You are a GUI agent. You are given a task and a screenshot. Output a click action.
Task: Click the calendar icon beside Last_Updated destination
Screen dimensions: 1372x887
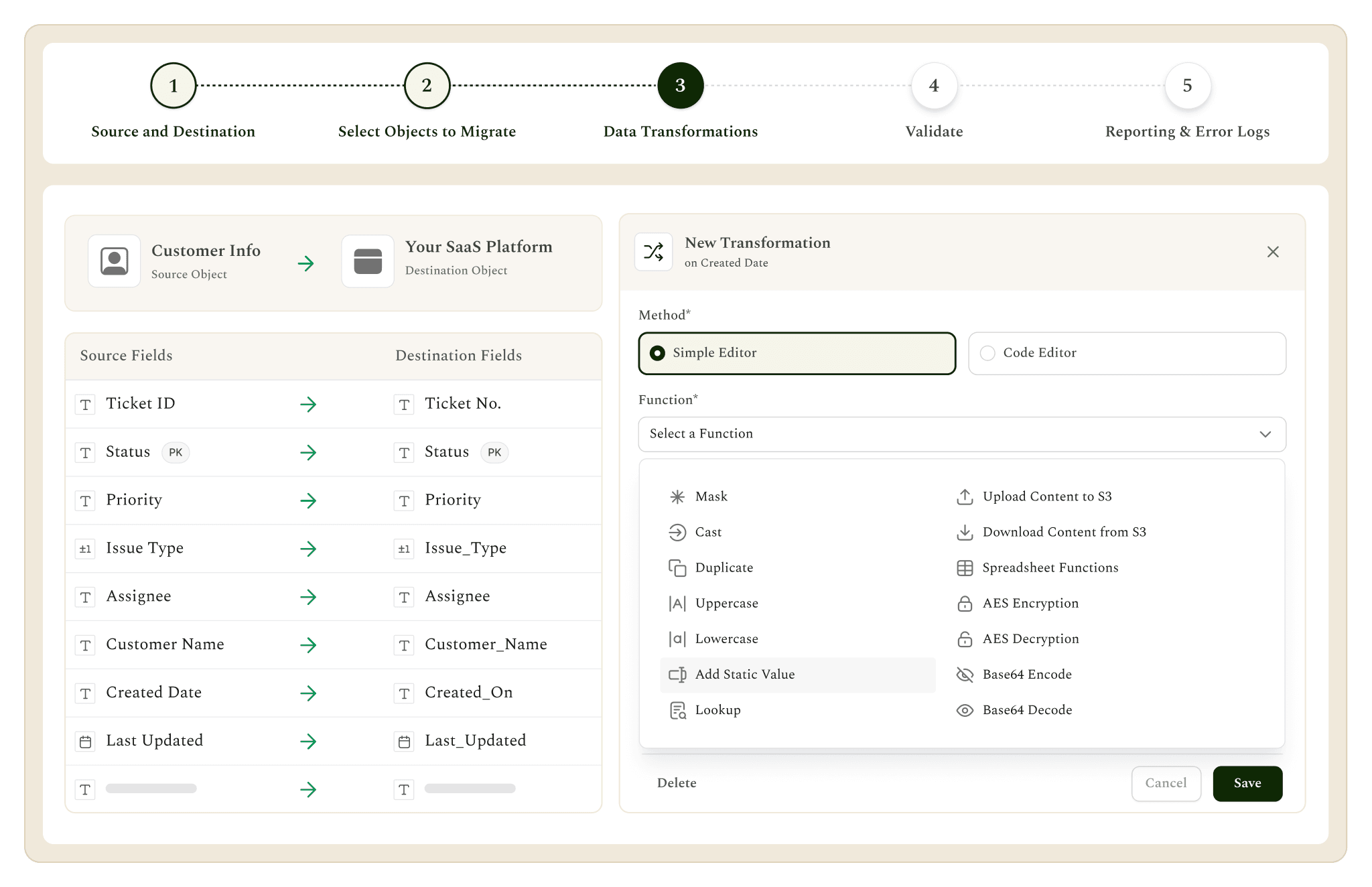[x=404, y=742]
